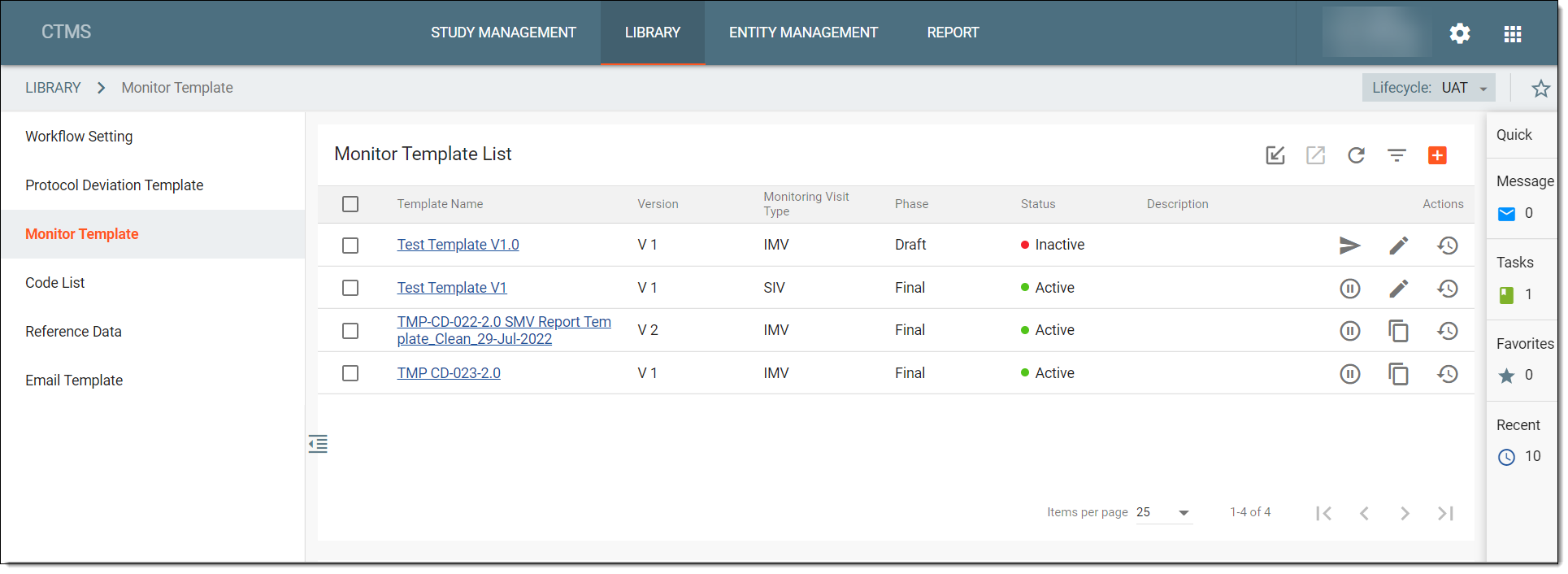Click the blurred user profile area
This screenshot has height=574, width=1568.
(1377, 33)
